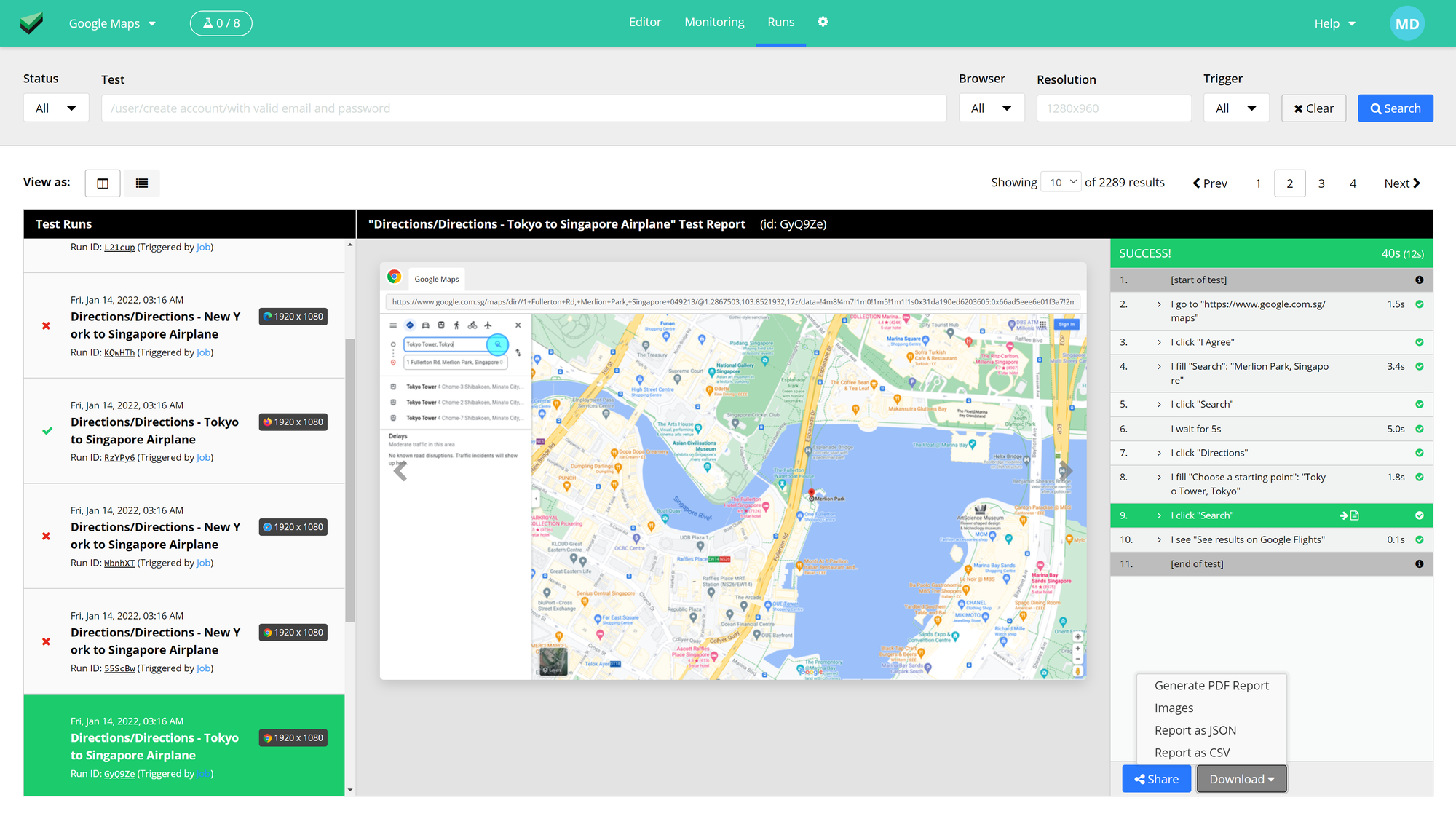
Task: Click the Monitoring tab
Action: [714, 22]
